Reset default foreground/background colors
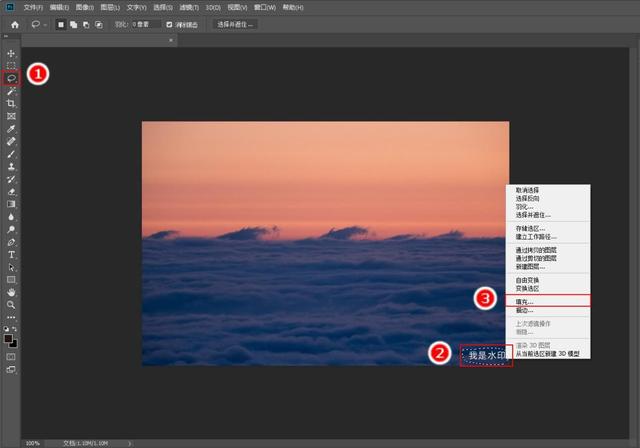The image size is (640, 448). point(6,329)
